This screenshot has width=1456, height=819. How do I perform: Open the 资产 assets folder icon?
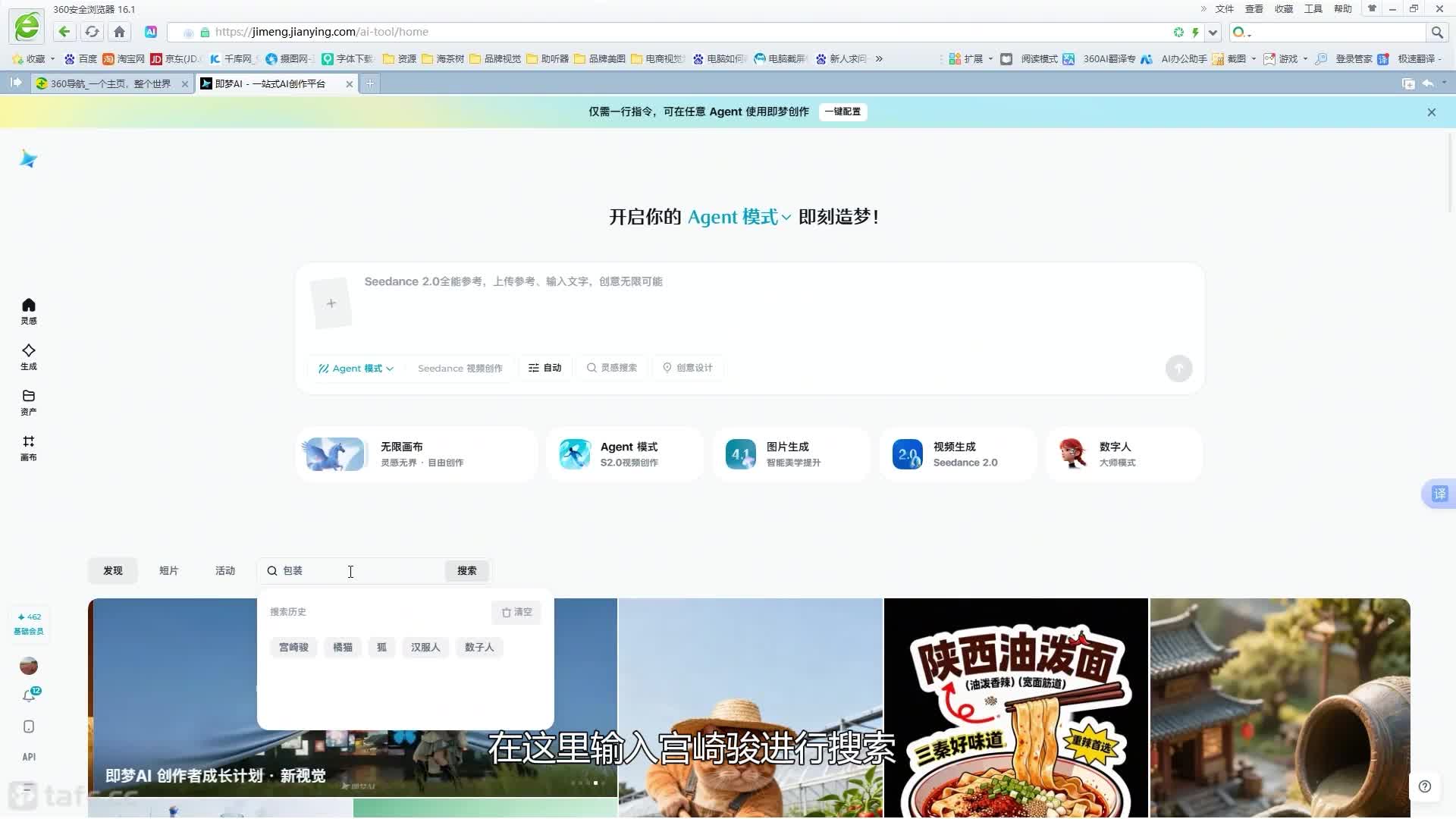coord(29,402)
